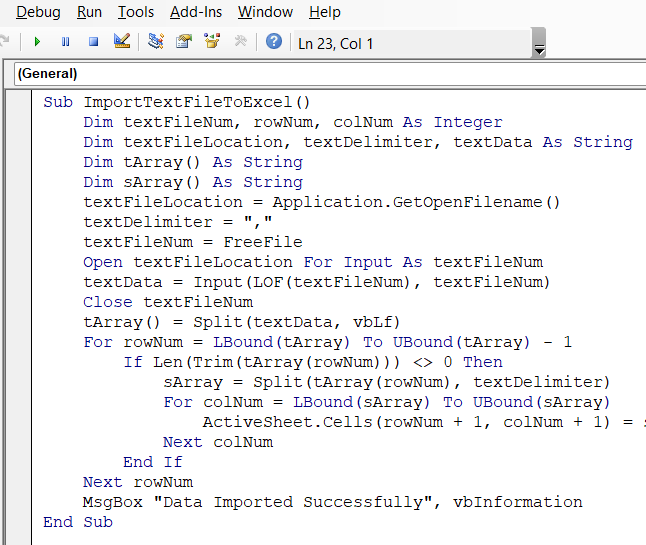
Task: Click the End If line
Action: point(152,462)
